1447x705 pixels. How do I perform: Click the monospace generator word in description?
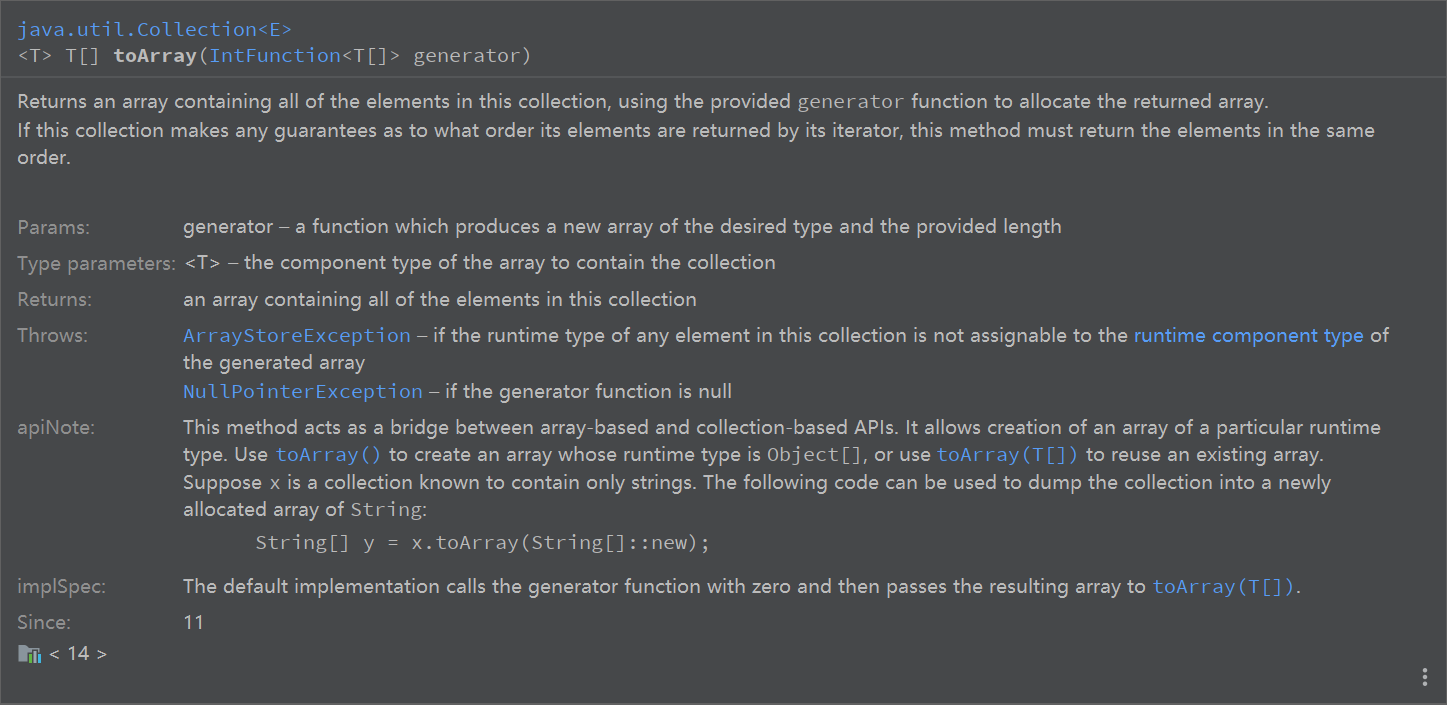pos(851,103)
